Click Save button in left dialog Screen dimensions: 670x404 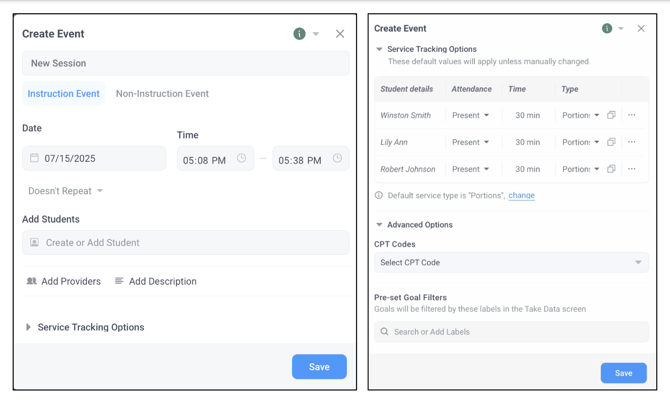319,367
